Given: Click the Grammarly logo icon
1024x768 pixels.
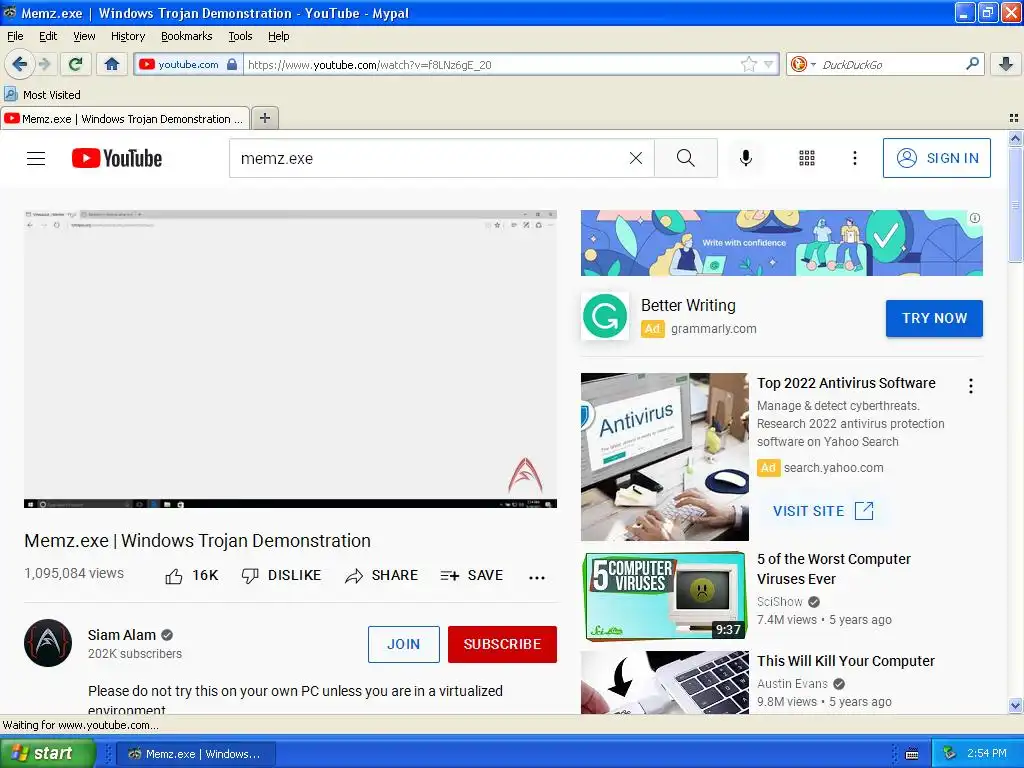Looking at the screenshot, I should [605, 316].
